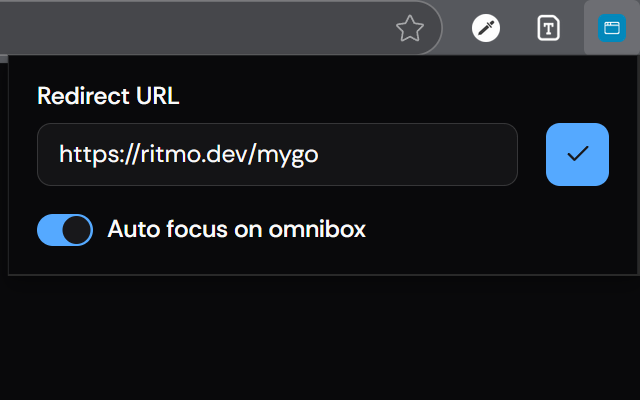Click the "Auto focus on omnibox" label
The width and height of the screenshot is (640, 400).
(236, 230)
